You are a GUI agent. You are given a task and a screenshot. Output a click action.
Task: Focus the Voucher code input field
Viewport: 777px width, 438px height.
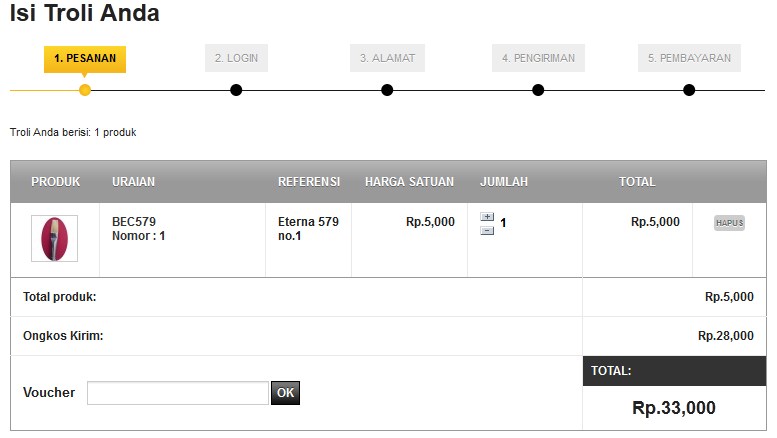(177, 393)
